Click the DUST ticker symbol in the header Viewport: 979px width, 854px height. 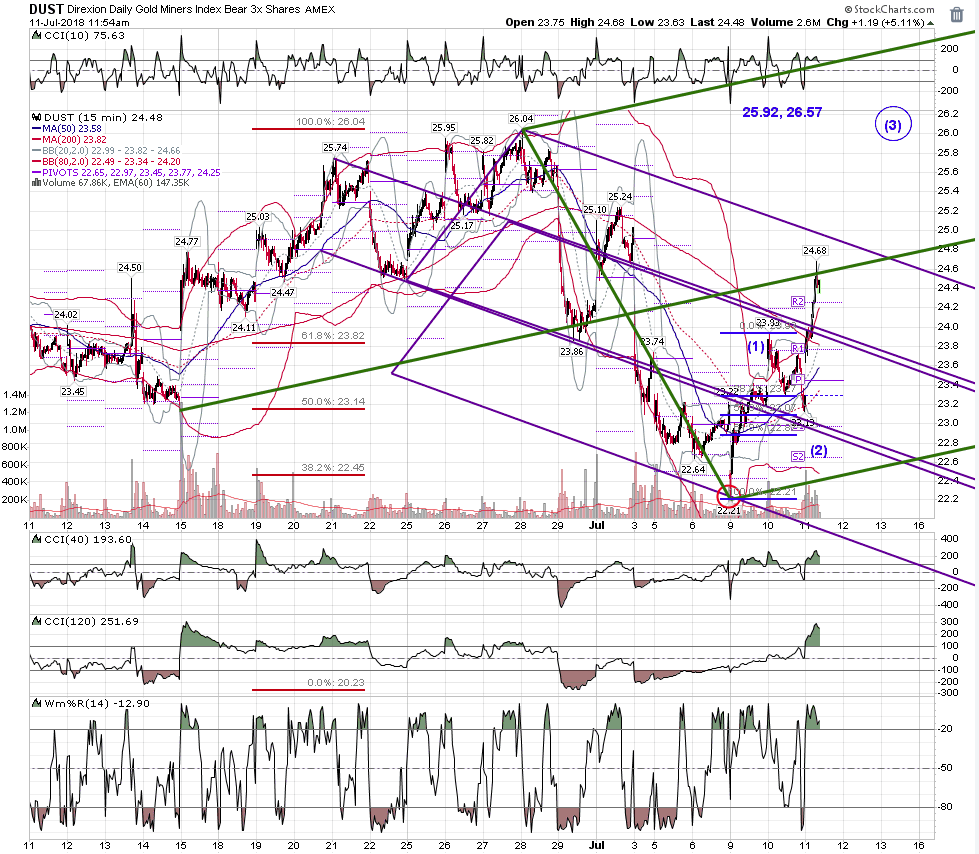tap(46, 9)
